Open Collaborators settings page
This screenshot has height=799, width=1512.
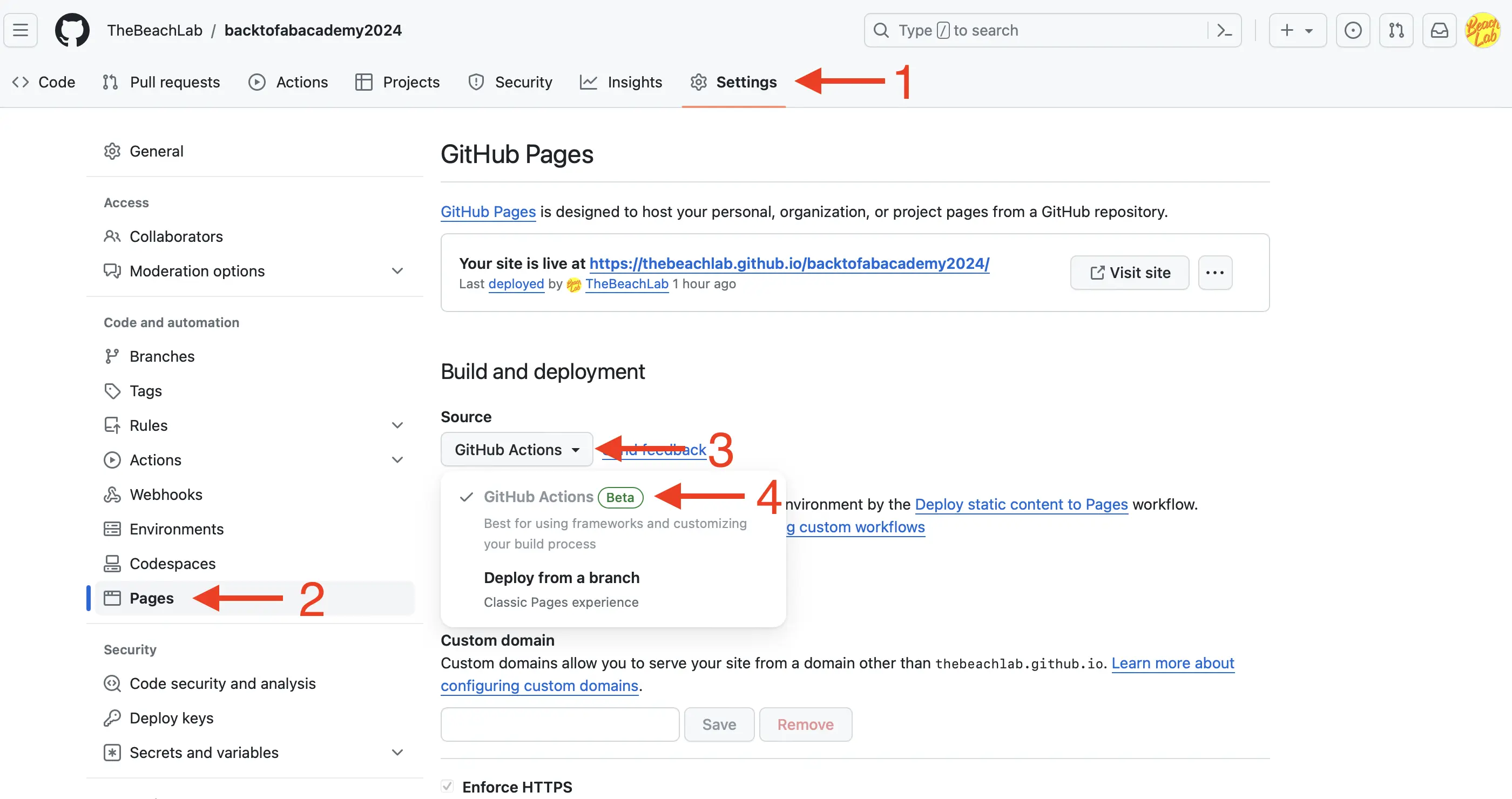255,236
